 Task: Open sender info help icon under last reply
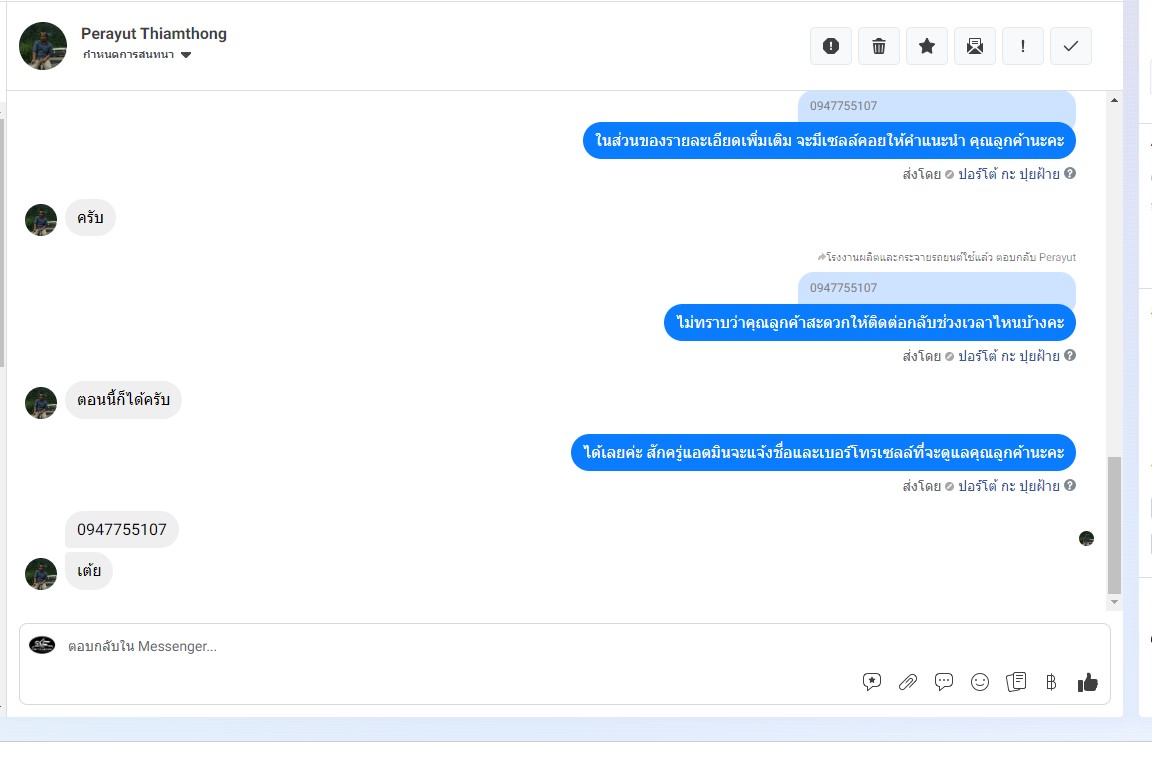coord(1070,485)
